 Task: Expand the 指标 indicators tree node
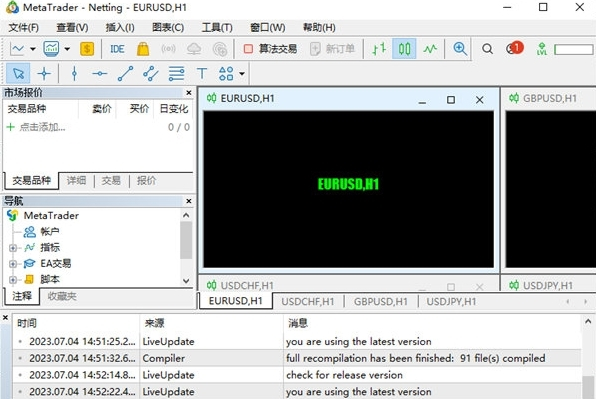coord(13,248)
